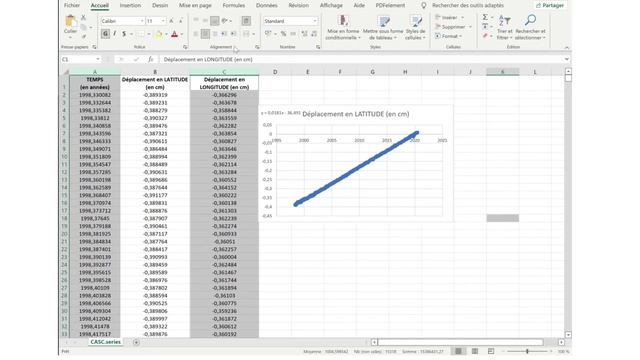Screen dimensions: 640x360
Task: Toggle wrap text button in Alignement
Action: 246,21
